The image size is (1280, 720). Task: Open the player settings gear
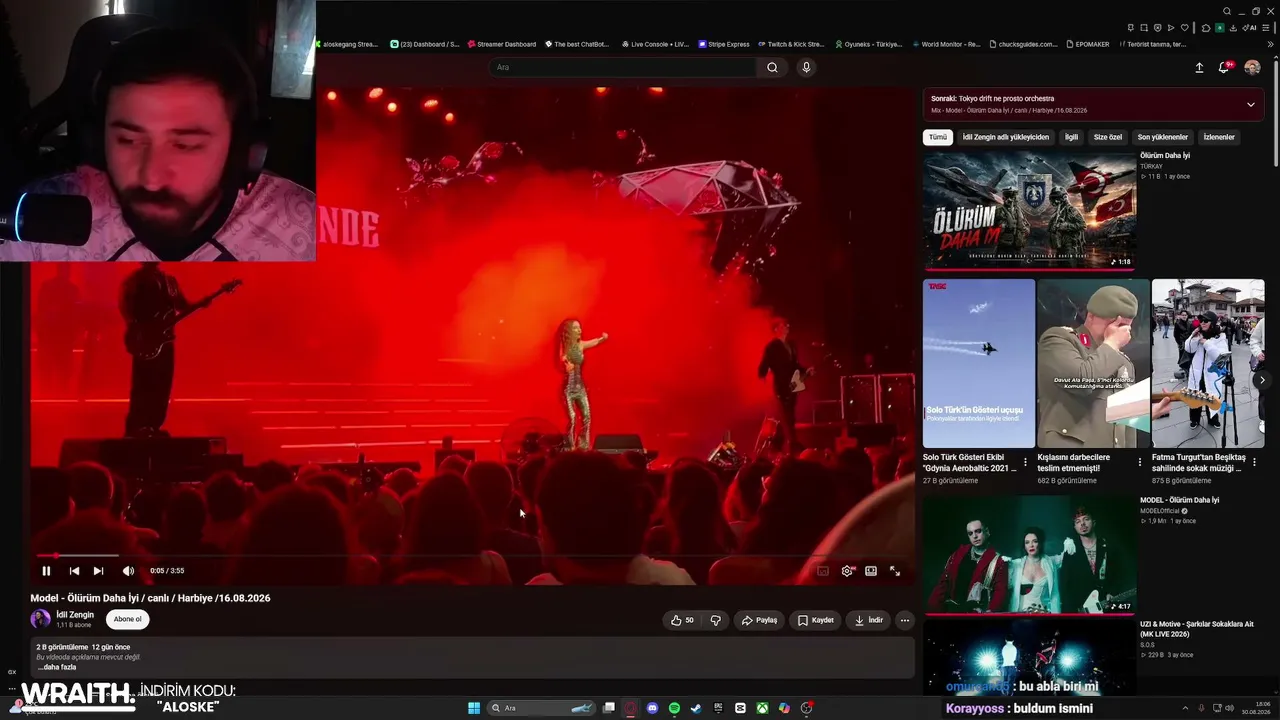(847, 571)
